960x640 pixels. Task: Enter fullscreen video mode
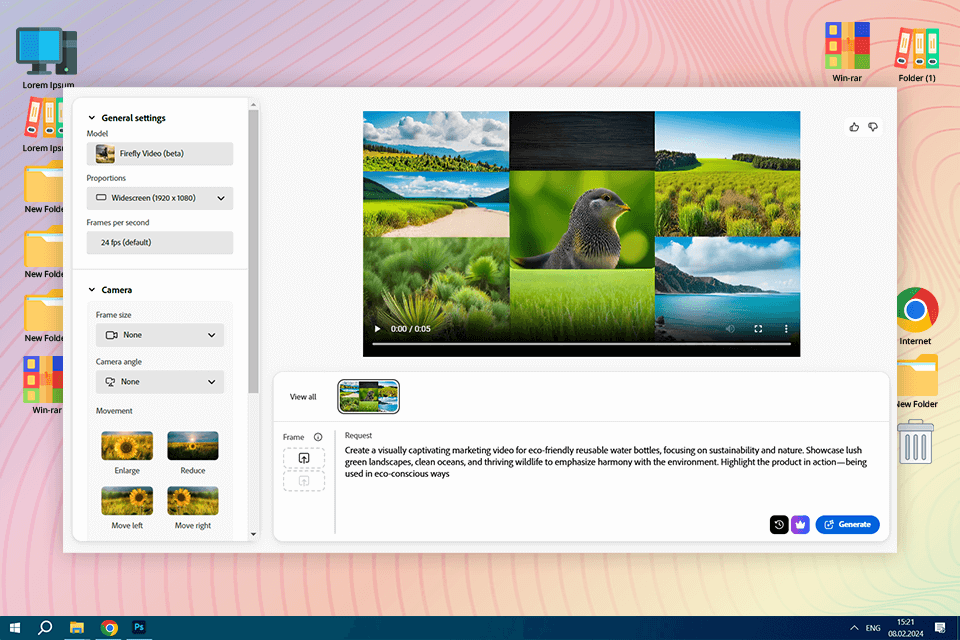(x=758, y=329)
